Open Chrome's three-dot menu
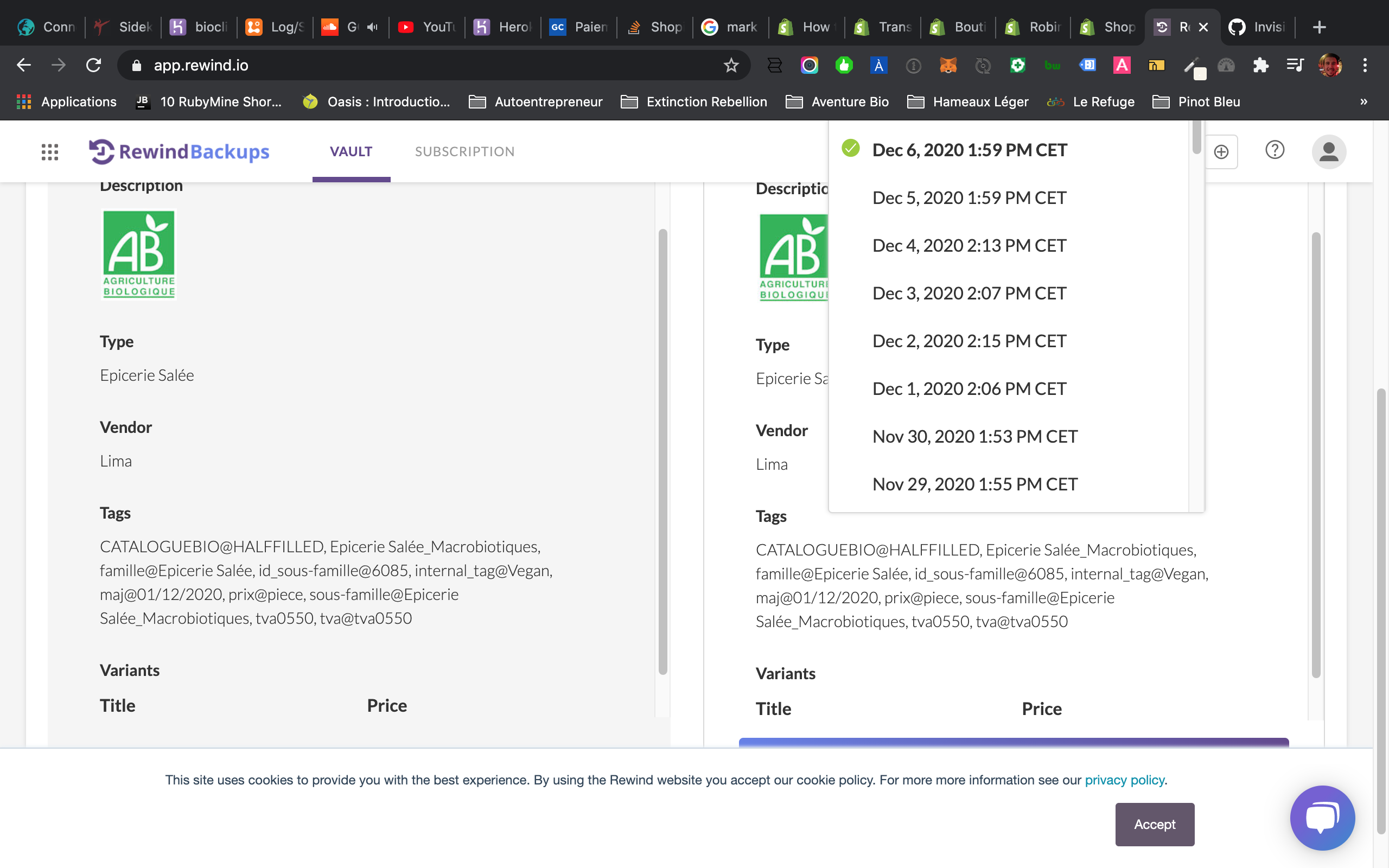 point(1366,65)
